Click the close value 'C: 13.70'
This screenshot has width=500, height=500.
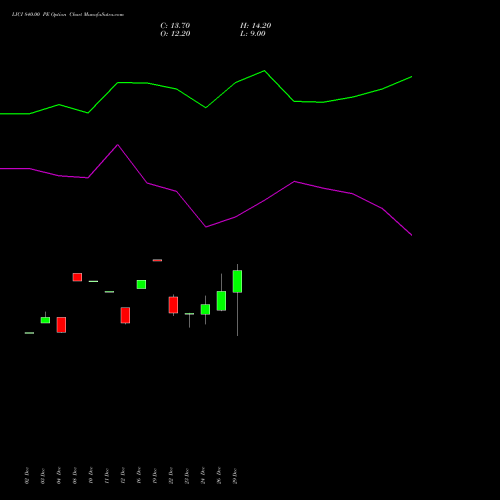pos(175,26)
